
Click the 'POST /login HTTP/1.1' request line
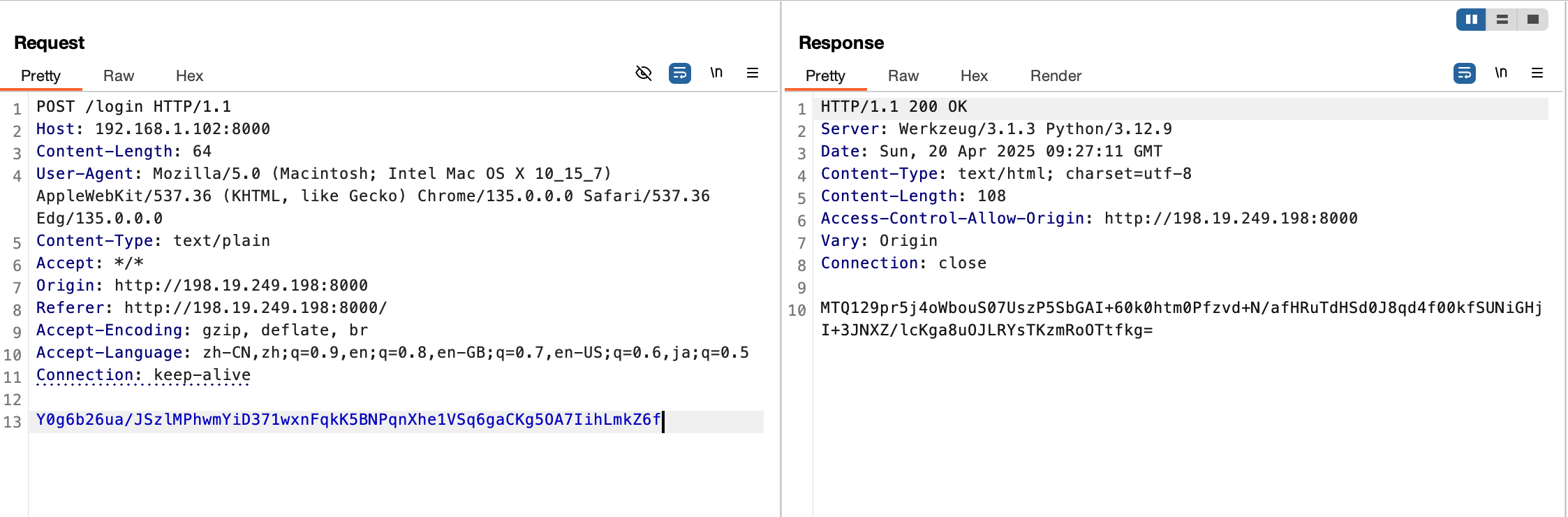coord(133,107)
